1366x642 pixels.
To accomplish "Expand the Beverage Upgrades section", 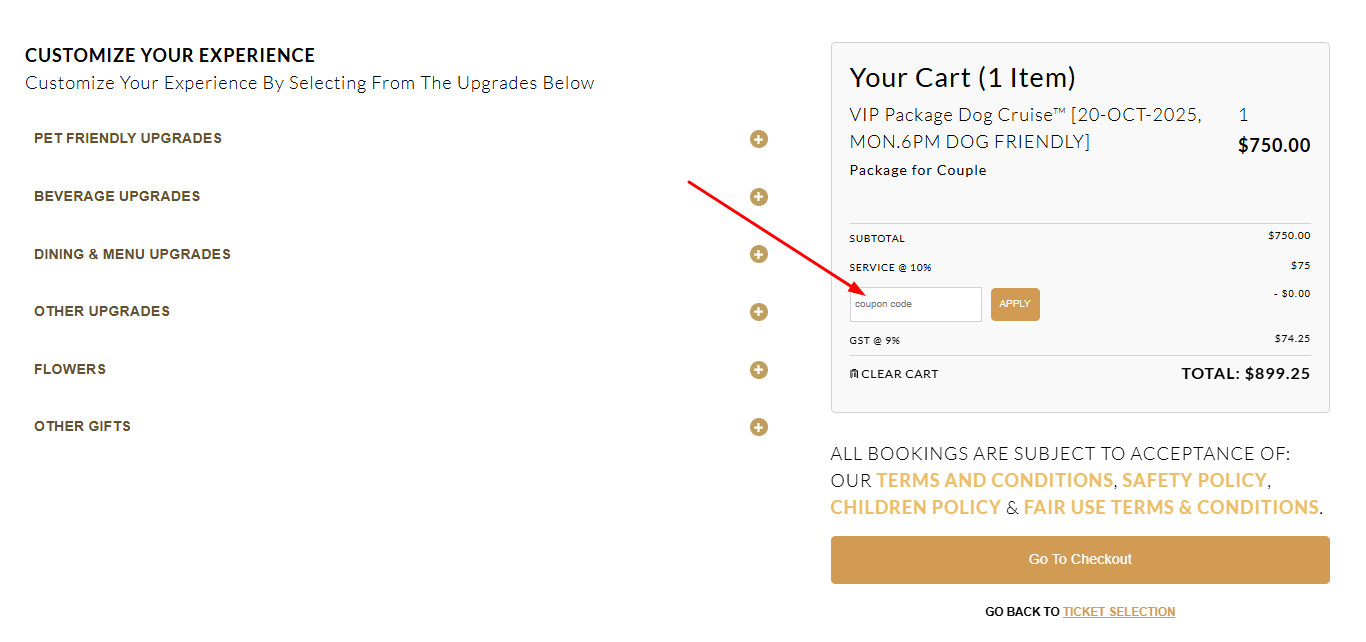I will [x=759, y=197].
